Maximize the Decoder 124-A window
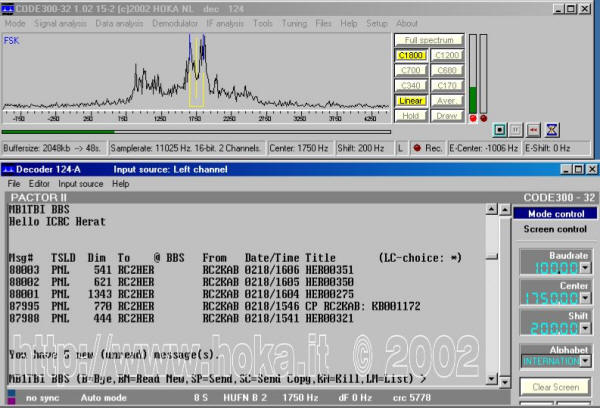 579,169
